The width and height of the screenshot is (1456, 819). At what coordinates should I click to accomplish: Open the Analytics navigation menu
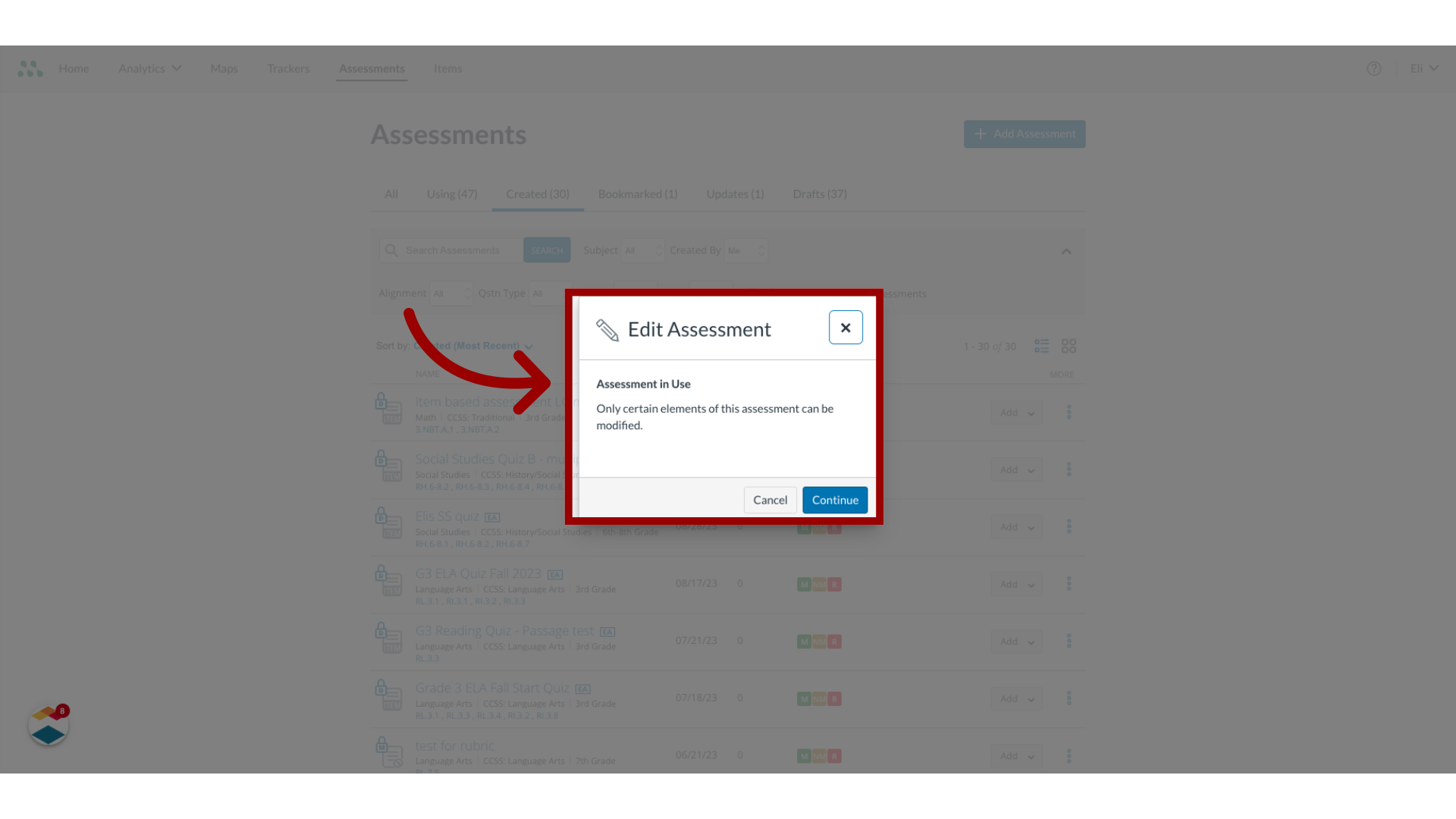tap(149, 68)
